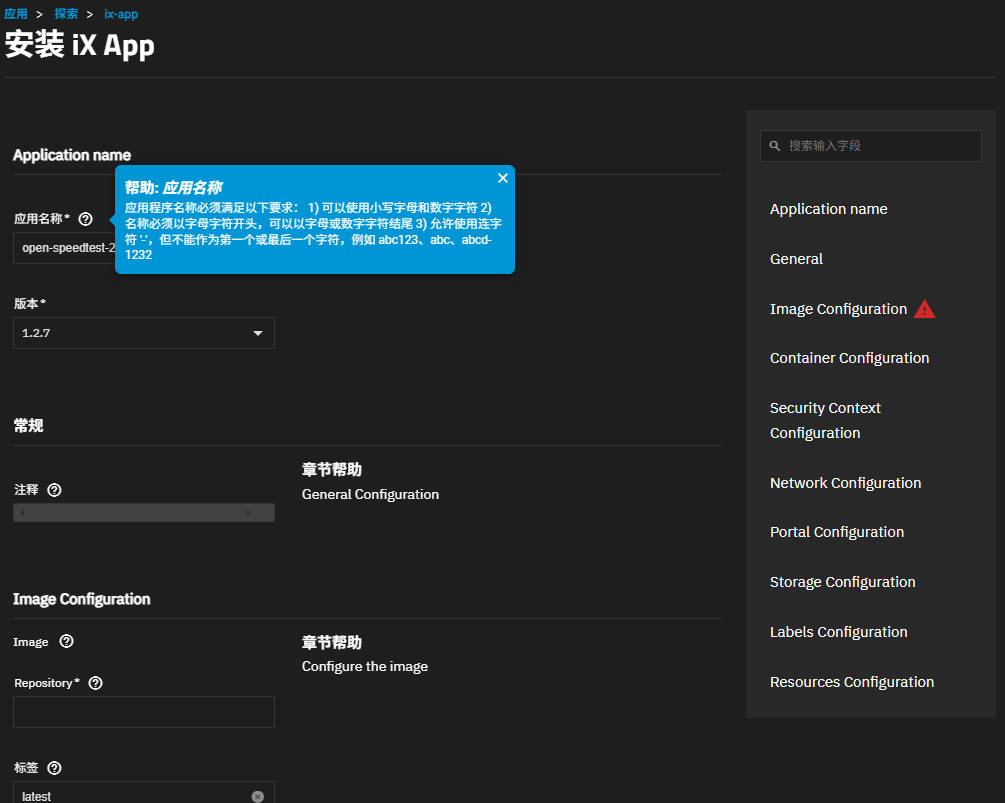The width and height of the screenshot is (1005, 803).
Task: Close the 应用名称 help tooltip
Action: tap(503, 178)
